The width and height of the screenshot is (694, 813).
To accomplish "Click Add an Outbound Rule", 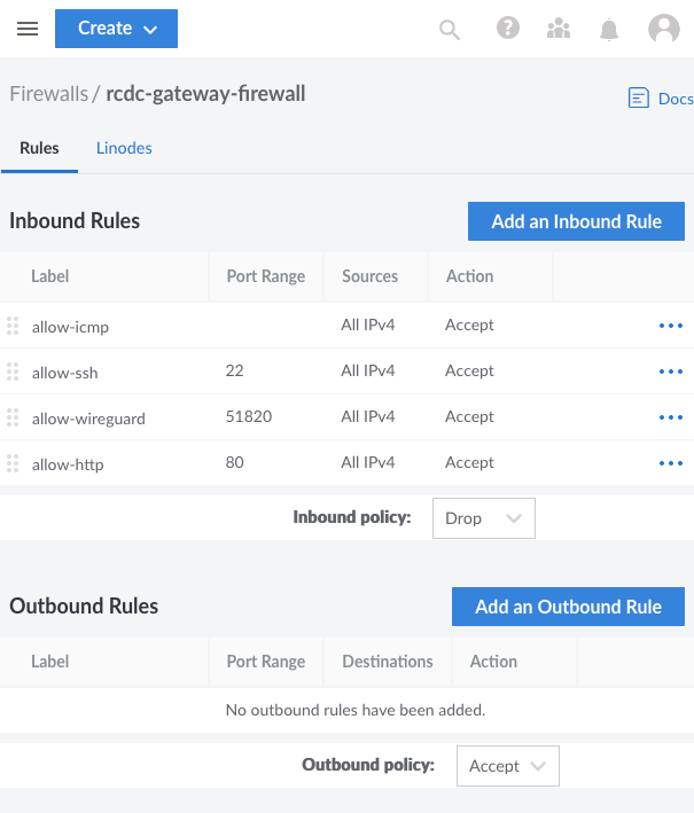I will tap(567, 606).
